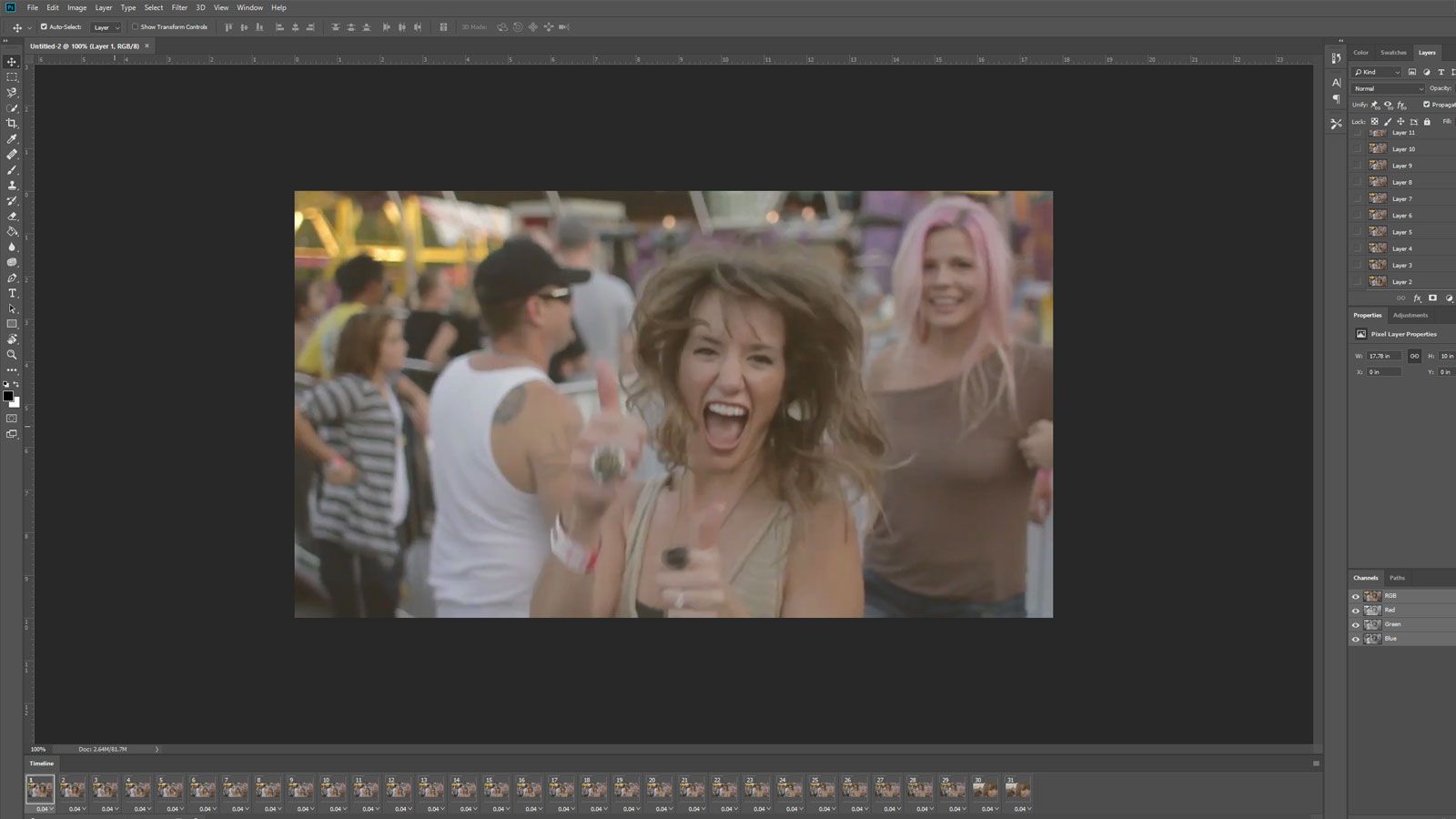
Task: Hide the Red channel eye
Action: click(1355, 611)
